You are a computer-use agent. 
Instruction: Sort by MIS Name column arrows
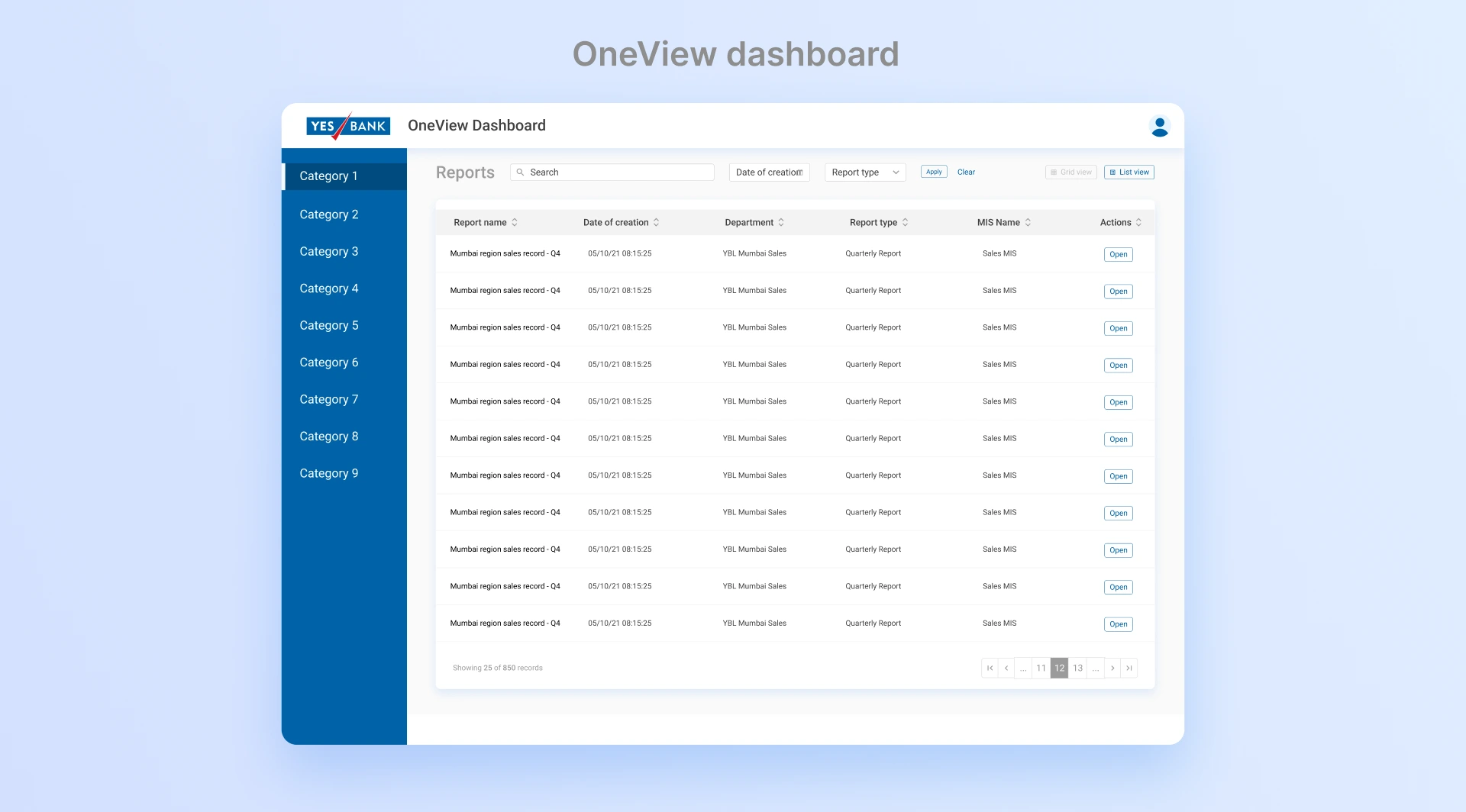coord(1028,222)
